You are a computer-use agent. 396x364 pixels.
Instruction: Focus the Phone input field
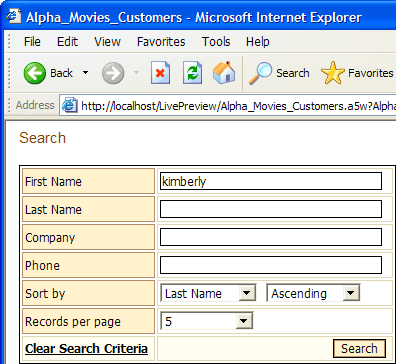[x=271, y=265]
